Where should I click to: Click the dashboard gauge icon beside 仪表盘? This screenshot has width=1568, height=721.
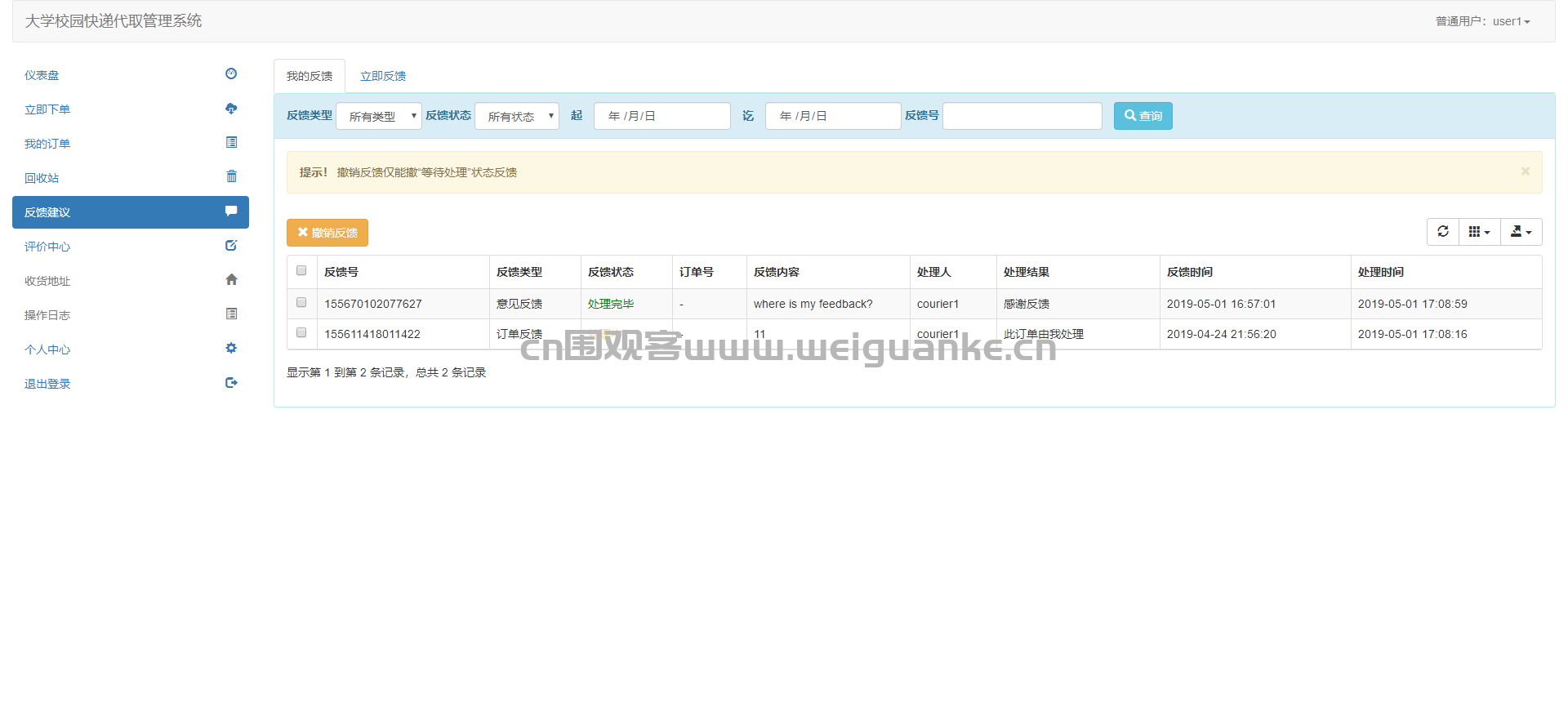pos(231,73)
